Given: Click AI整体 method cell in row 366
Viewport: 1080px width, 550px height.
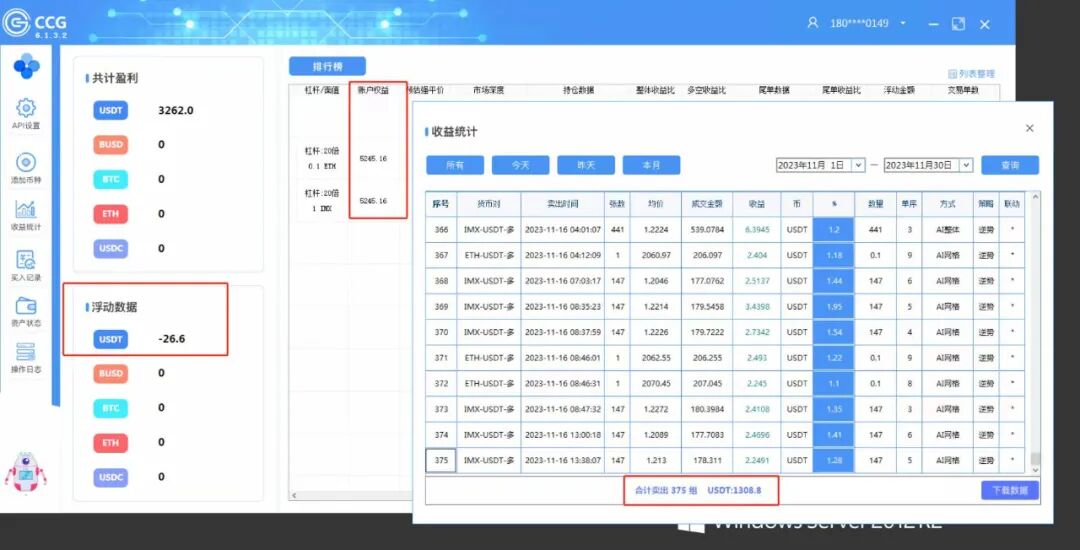Looking at the screenshot, I should coord(948,229).
